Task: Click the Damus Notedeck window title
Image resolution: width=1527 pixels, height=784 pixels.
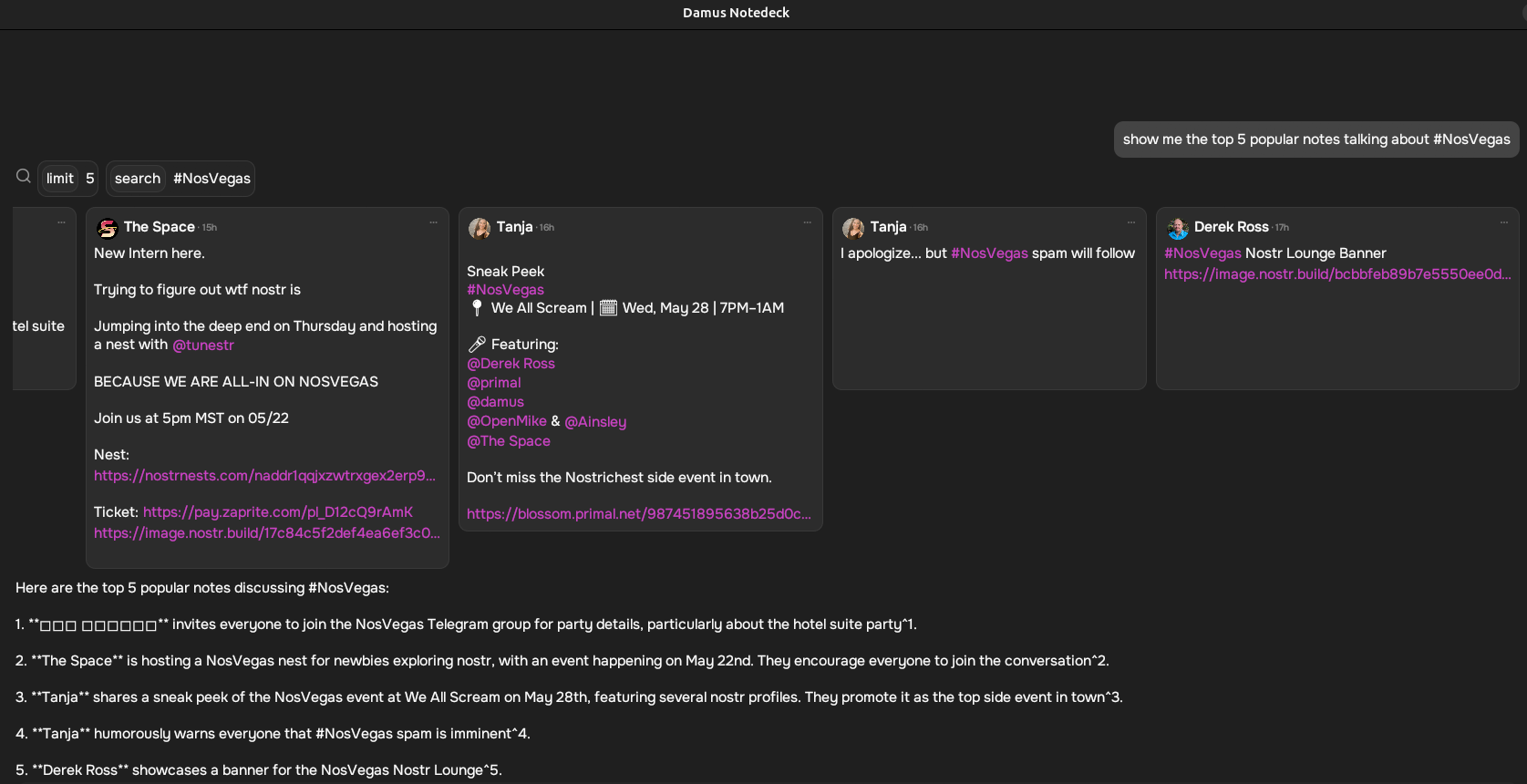Action: (x=736, y=13)
